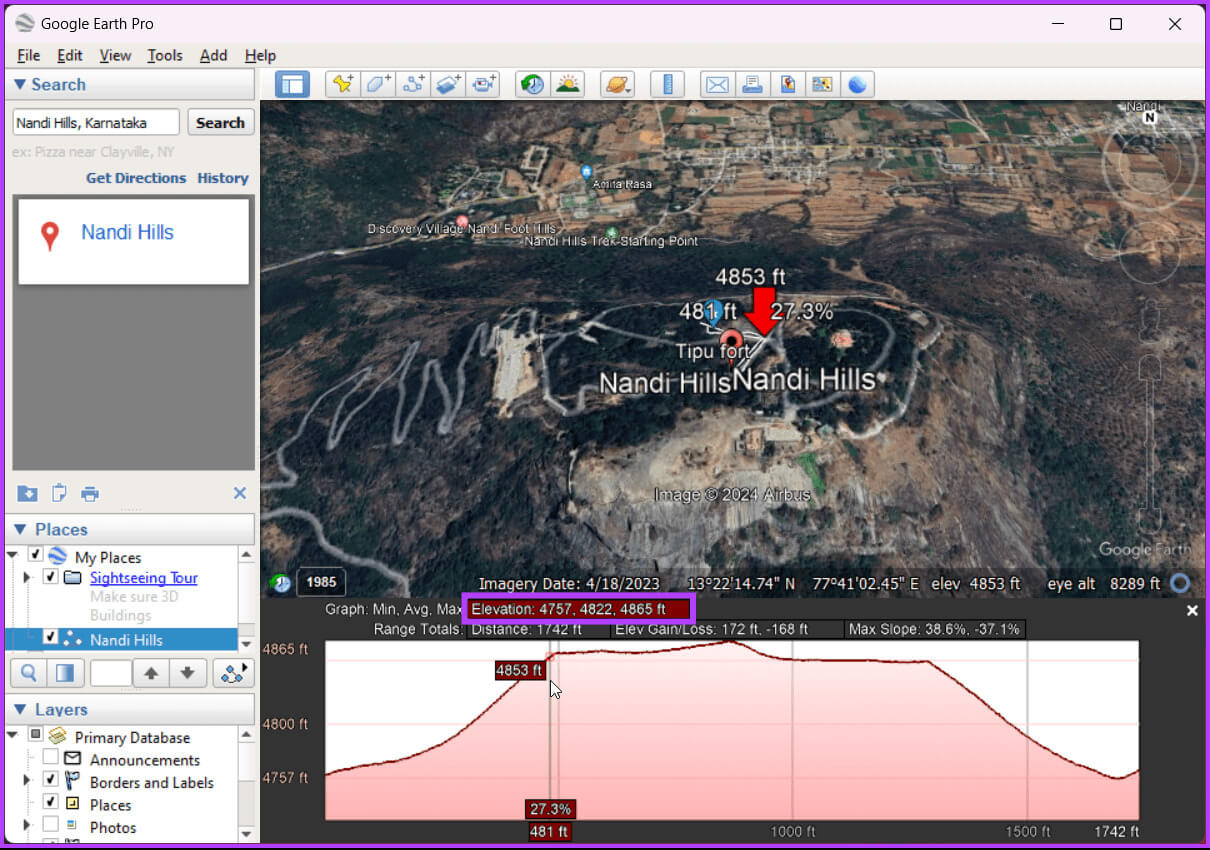
Task: Move selected place down with arrow button
Action: click(188, 673)
